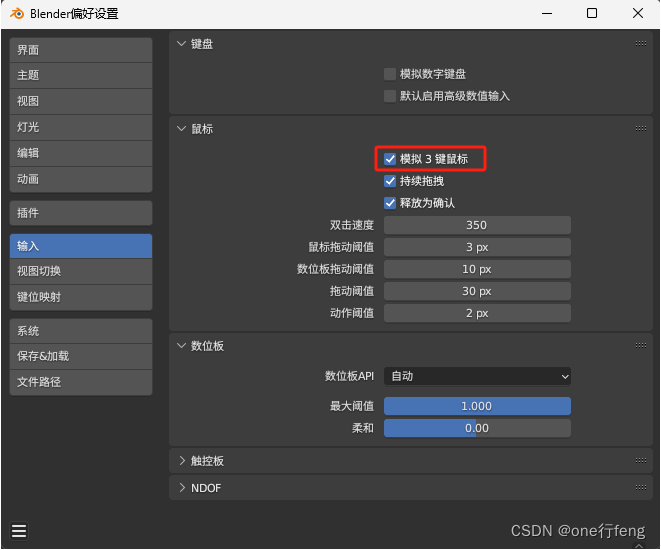
Task: Enable 默认启用高级数值输入 checkbox
Action: (390, 96)
